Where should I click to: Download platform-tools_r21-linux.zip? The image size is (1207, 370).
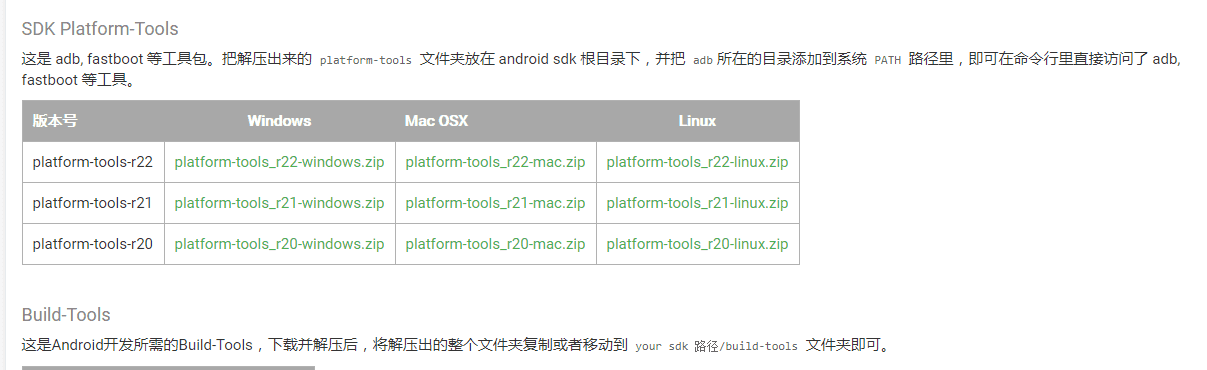pyautogui.click(x=697, y=203)
